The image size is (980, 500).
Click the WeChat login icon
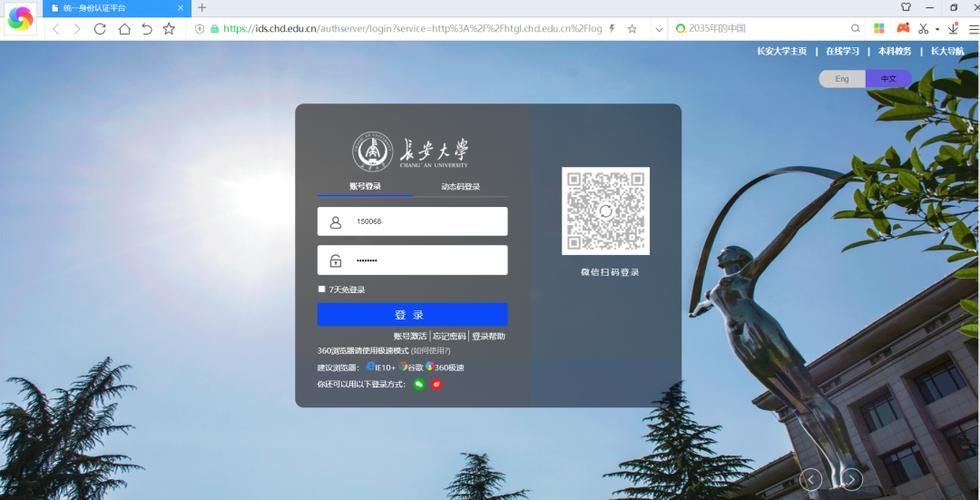pyautogui.click(x=419, y=384)
